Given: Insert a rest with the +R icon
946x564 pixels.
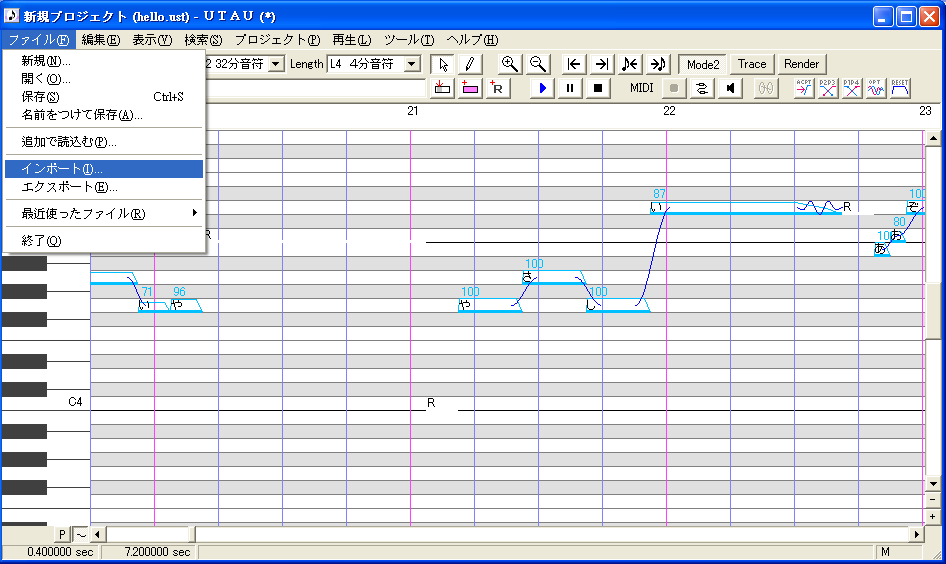Looking at the screenshot, I should point(497,88).
